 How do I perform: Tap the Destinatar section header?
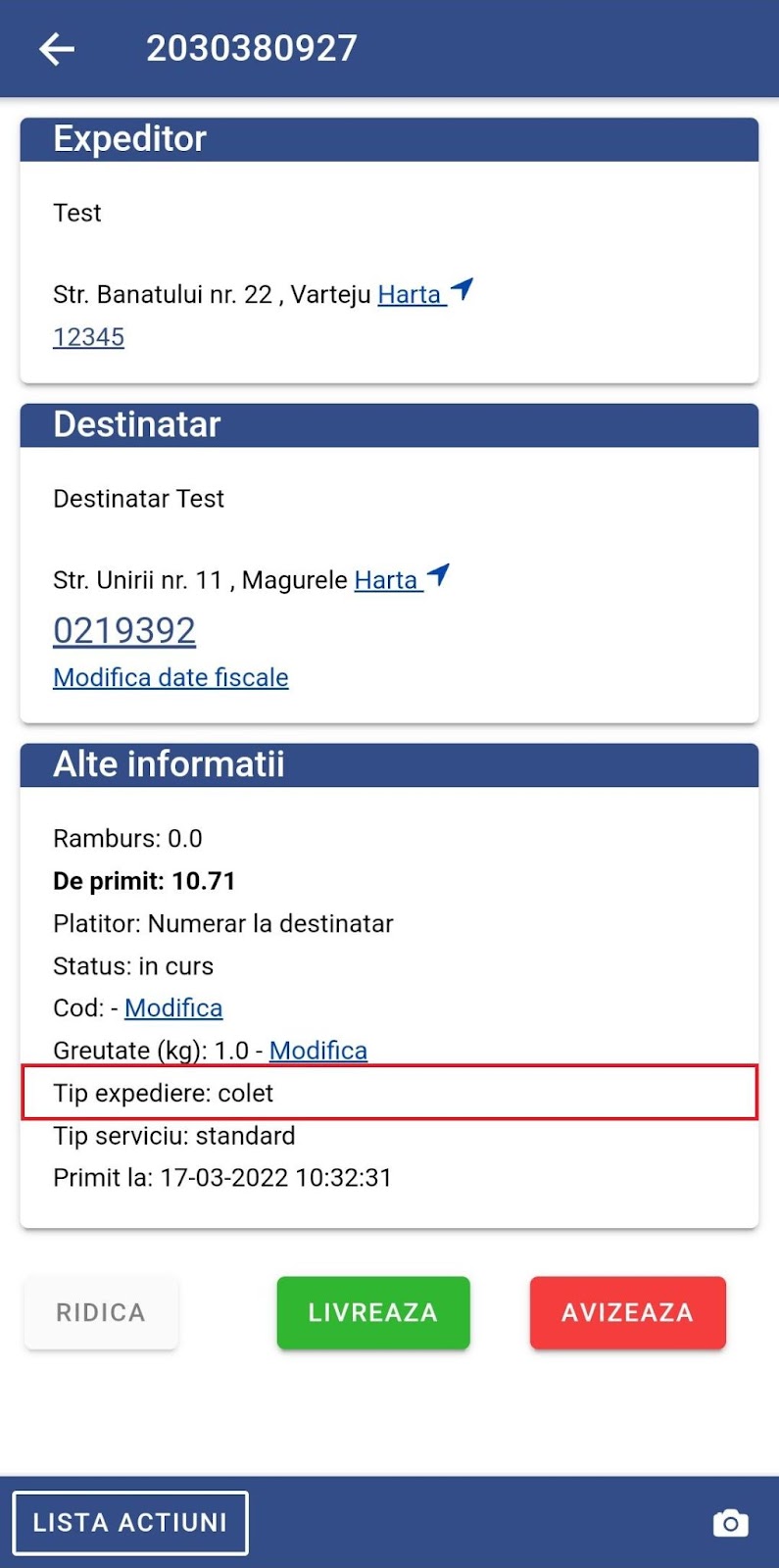[x=390, y=425]
